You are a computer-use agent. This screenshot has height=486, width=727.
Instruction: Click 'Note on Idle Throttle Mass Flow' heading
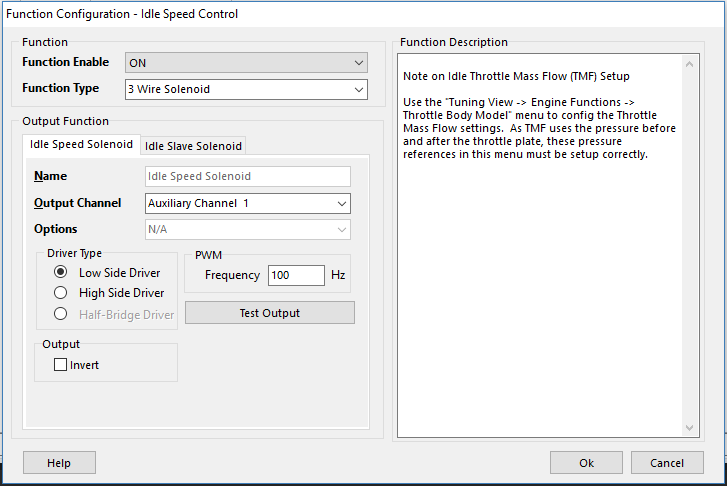[x=516, y=76]
